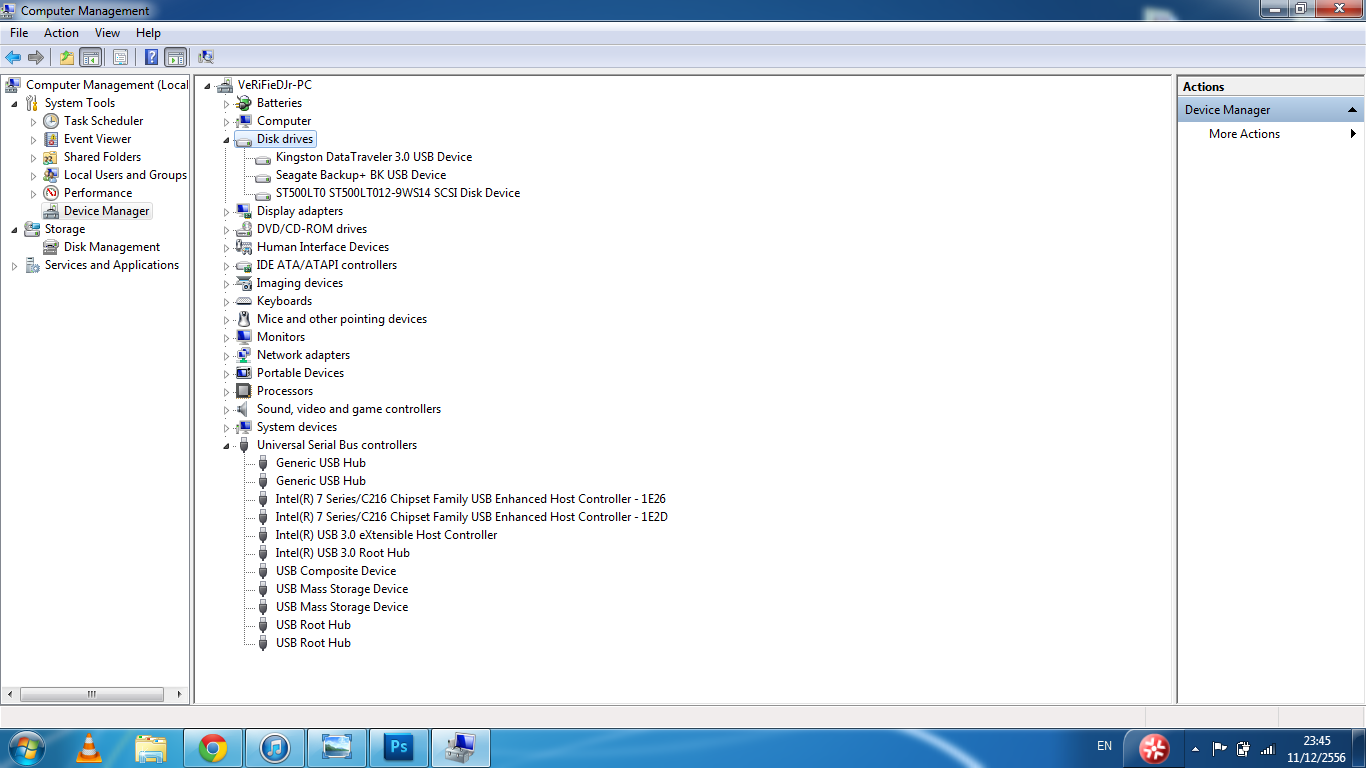Collapse the Device Manager actions header arrow

pyautogui.click(x=1352, y=110)
